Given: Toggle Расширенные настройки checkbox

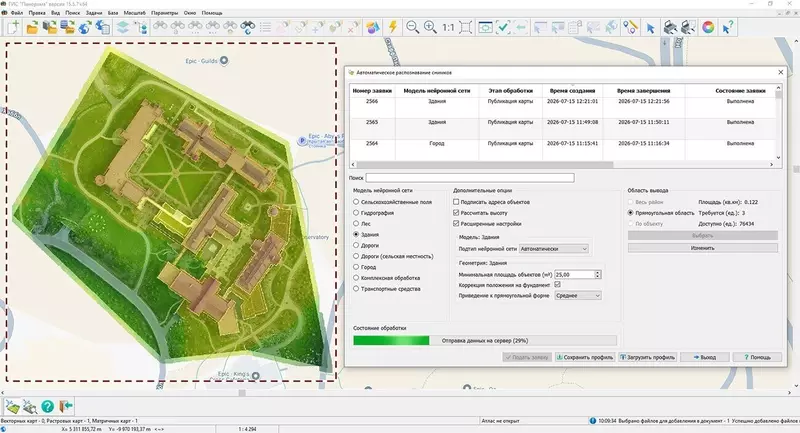Looking at the screenshot, I should click(x=456, y=223).
